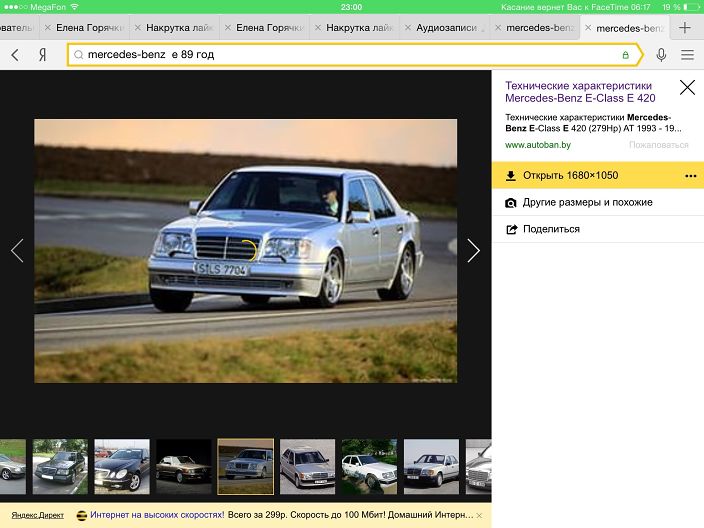Click the 'Яндекс.Директ' label
The image size is (704, 528).
[38, 515]
